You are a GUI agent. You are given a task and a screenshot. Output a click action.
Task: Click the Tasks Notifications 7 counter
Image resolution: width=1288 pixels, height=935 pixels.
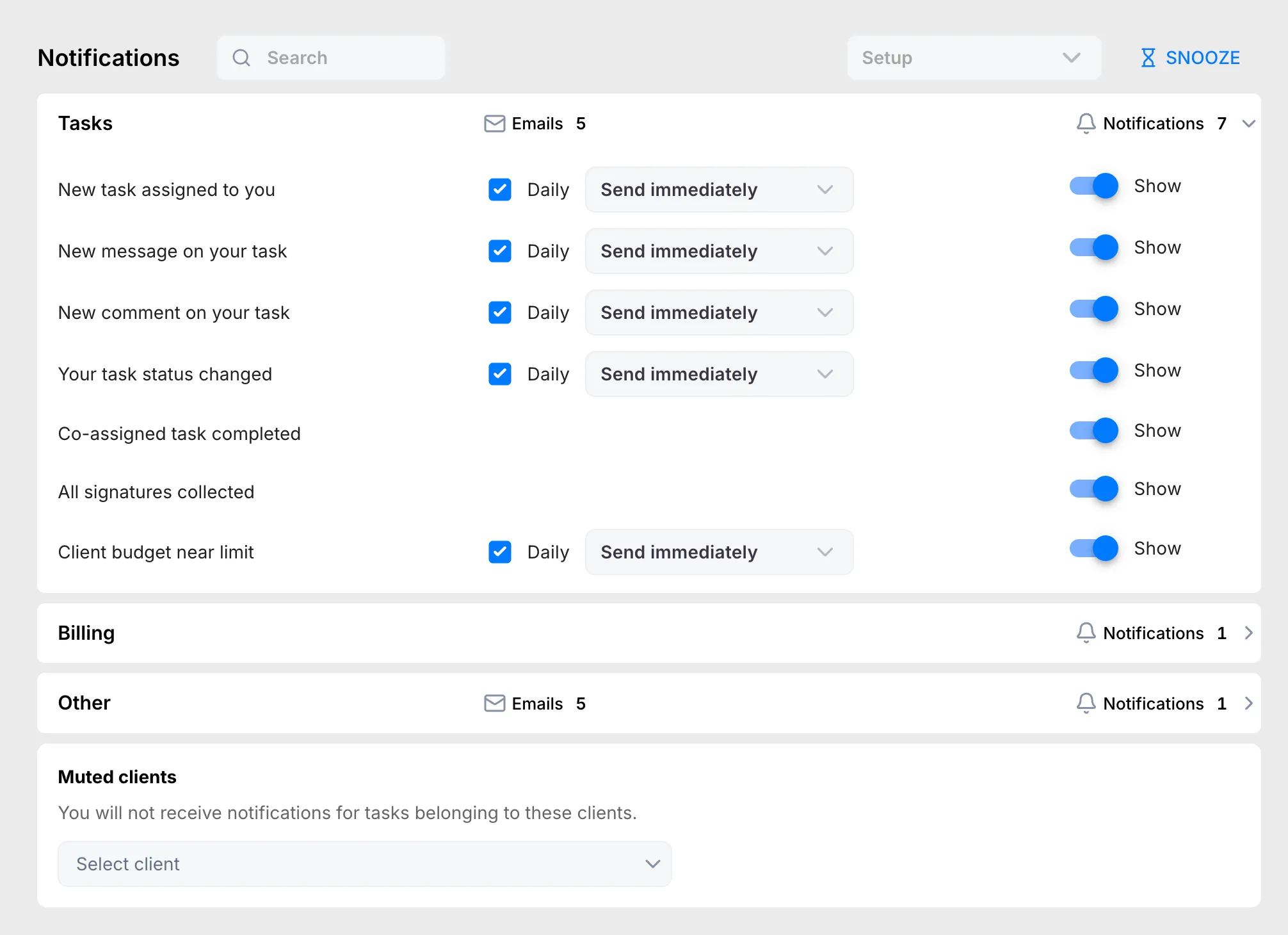pos(1152,124)
